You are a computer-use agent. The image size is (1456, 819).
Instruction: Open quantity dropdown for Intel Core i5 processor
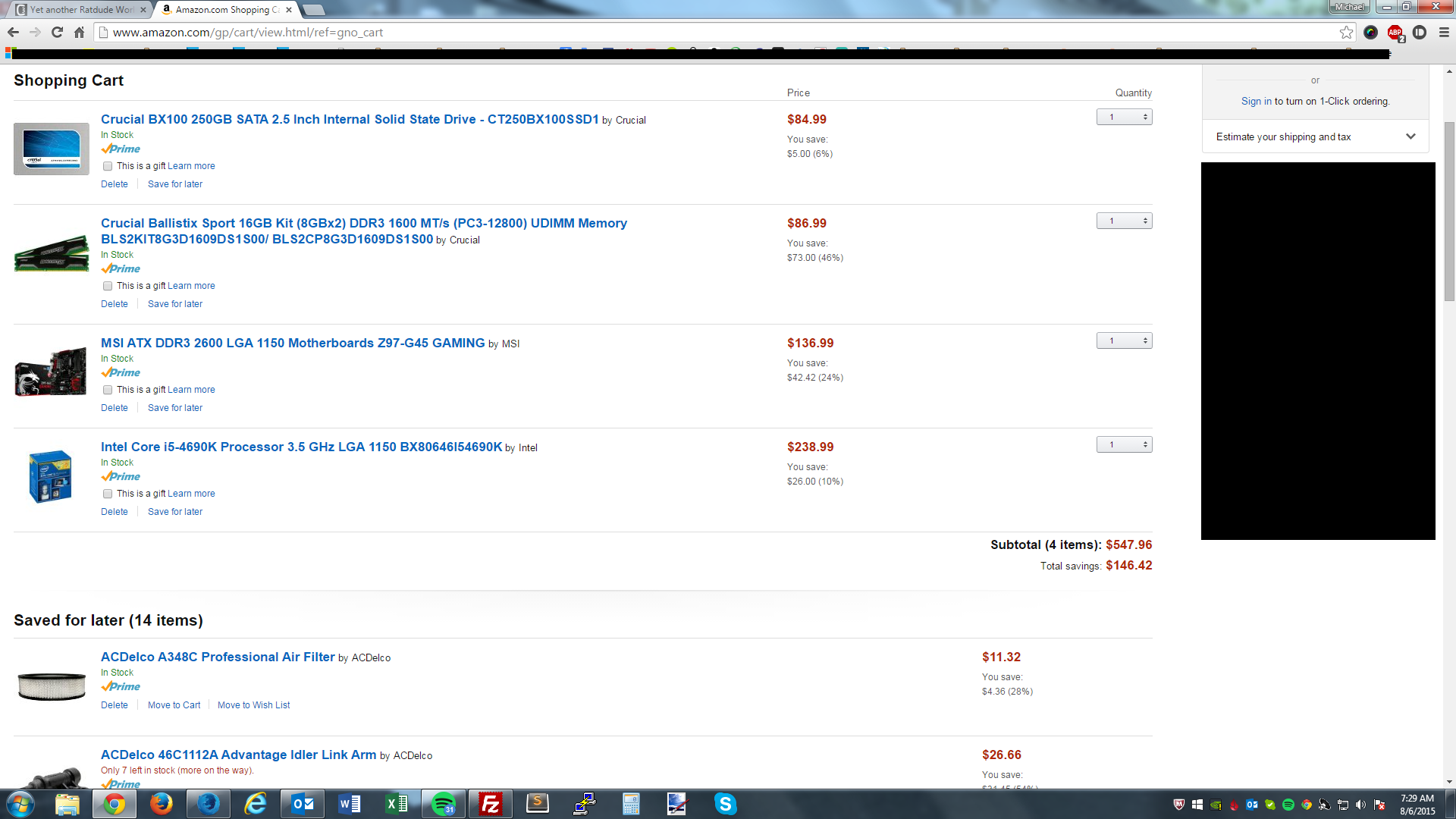(1124, 444)
